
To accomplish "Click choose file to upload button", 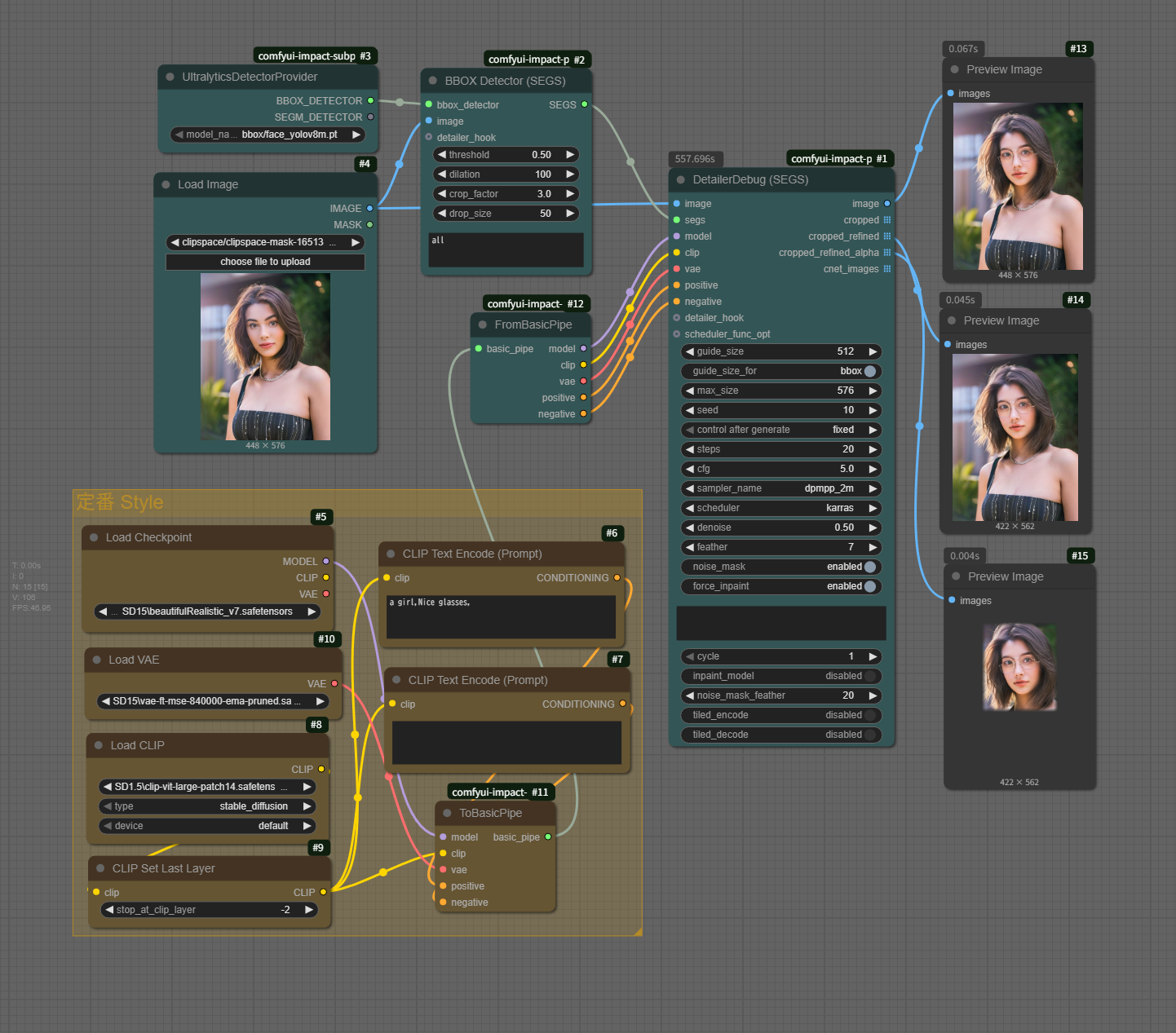I will (x=265, y=262).
